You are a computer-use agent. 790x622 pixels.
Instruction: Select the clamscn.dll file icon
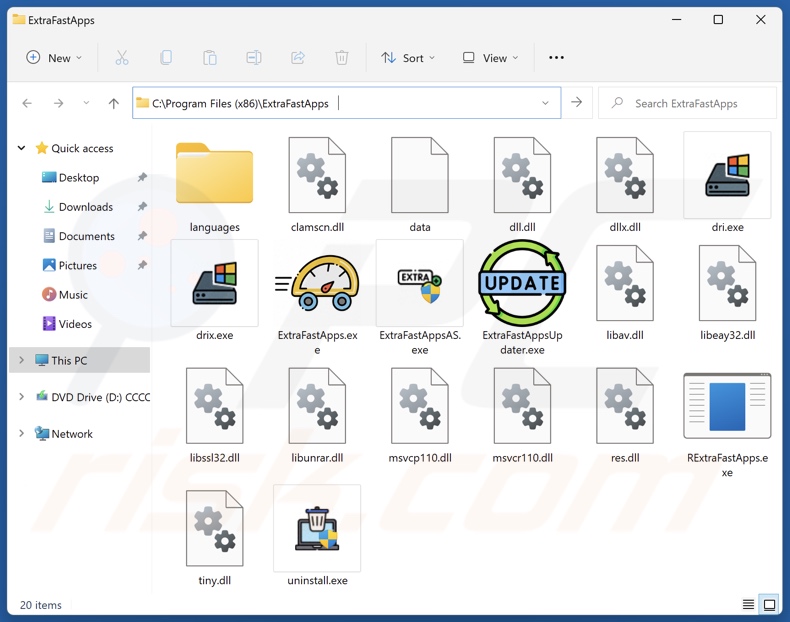[x=317, y=175]
